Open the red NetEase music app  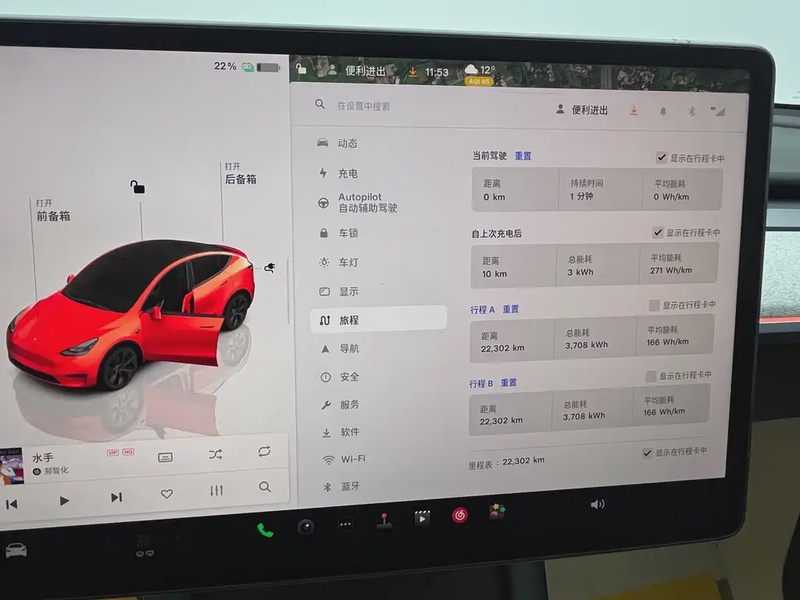(459, 515)
